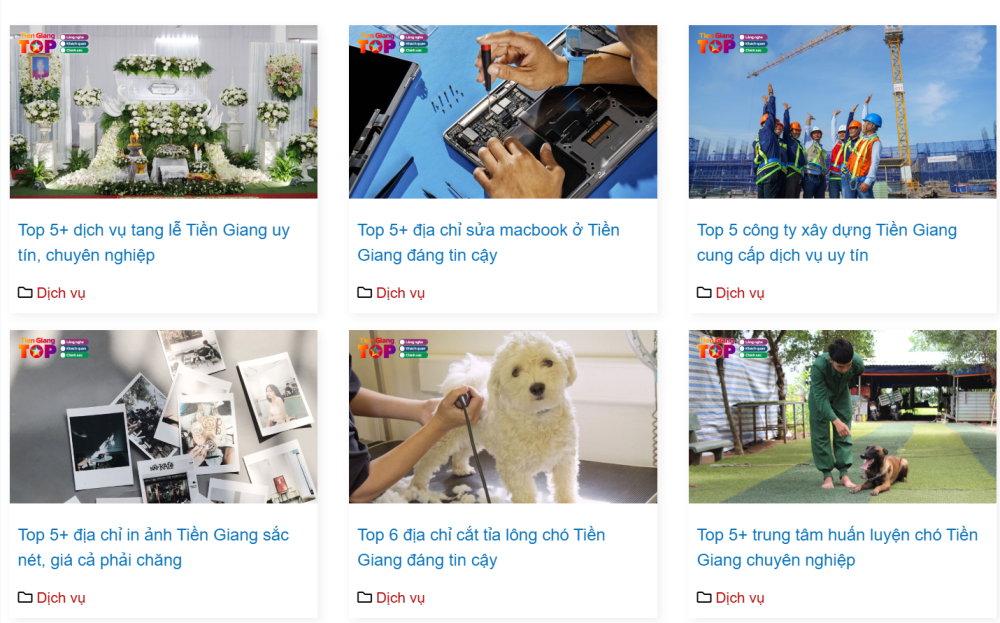Select 'Dịch vụ' category under dog grooming post
The image size is (1000, 623).
point(400,597)
